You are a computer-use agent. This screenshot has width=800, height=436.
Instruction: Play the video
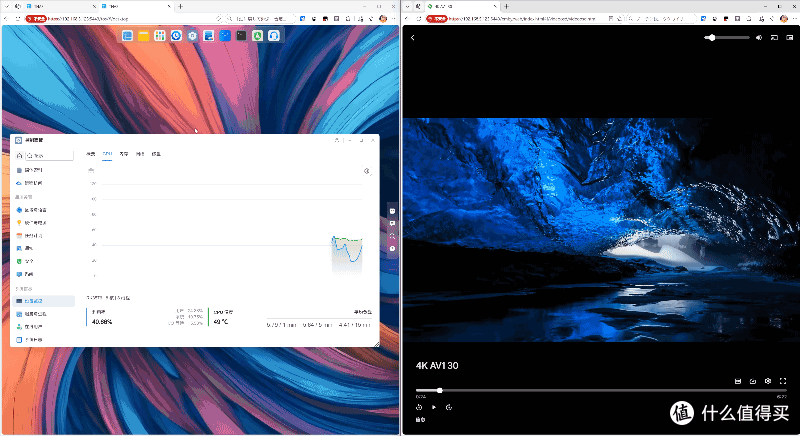click(x=434, y=407)
